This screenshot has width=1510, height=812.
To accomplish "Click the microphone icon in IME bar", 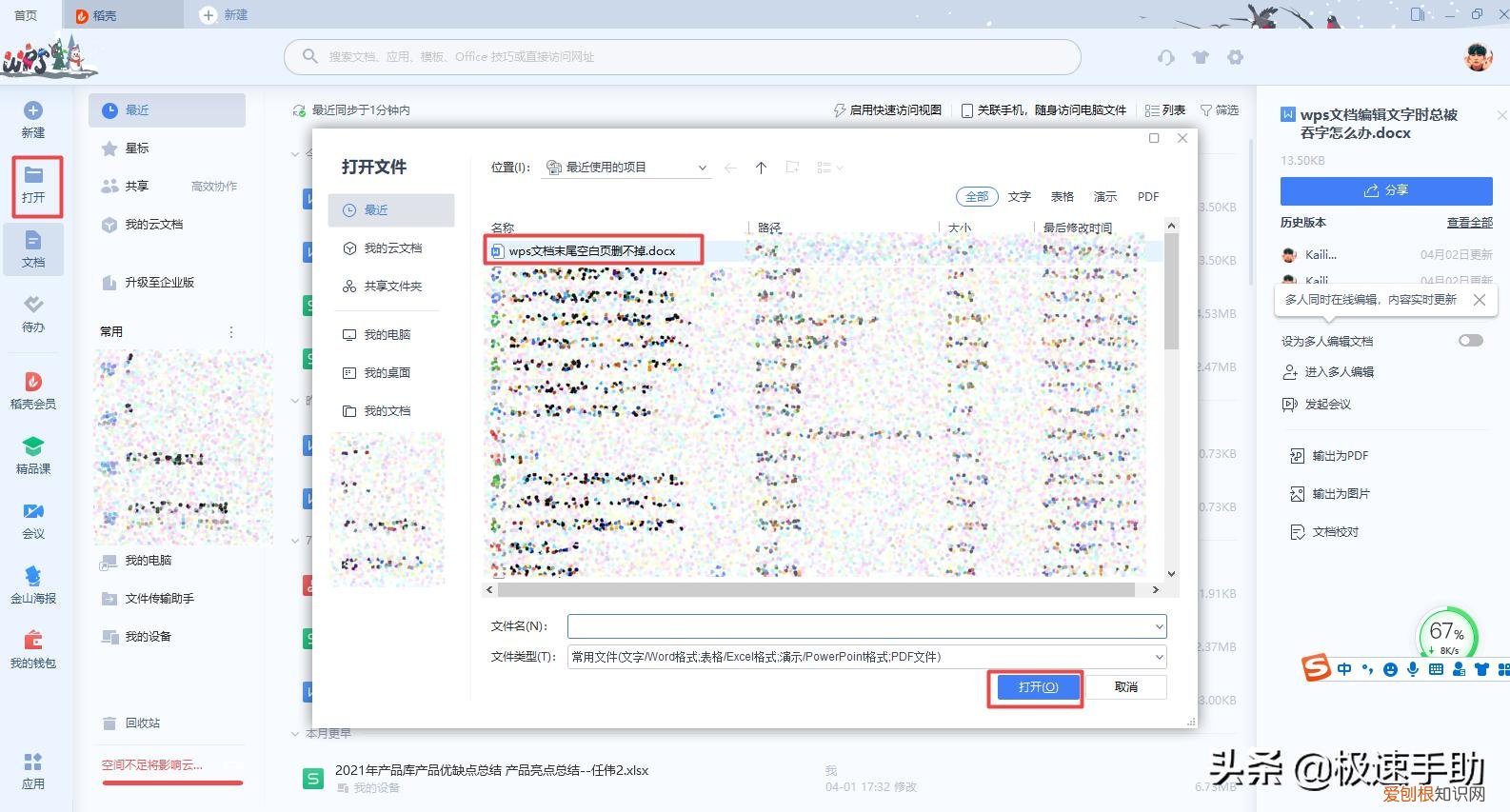I will click(1413, 669).
